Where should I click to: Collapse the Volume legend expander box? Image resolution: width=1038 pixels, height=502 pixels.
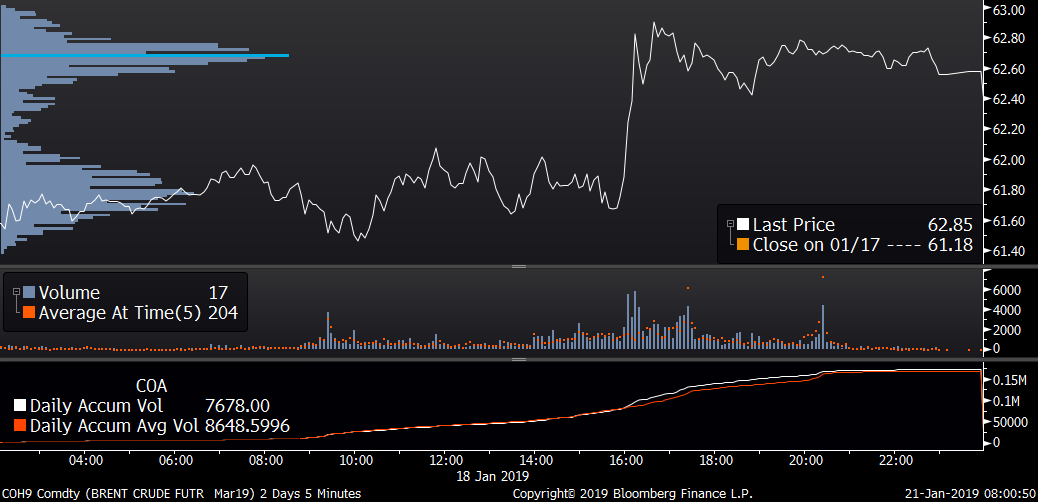[x=17, y=291]
